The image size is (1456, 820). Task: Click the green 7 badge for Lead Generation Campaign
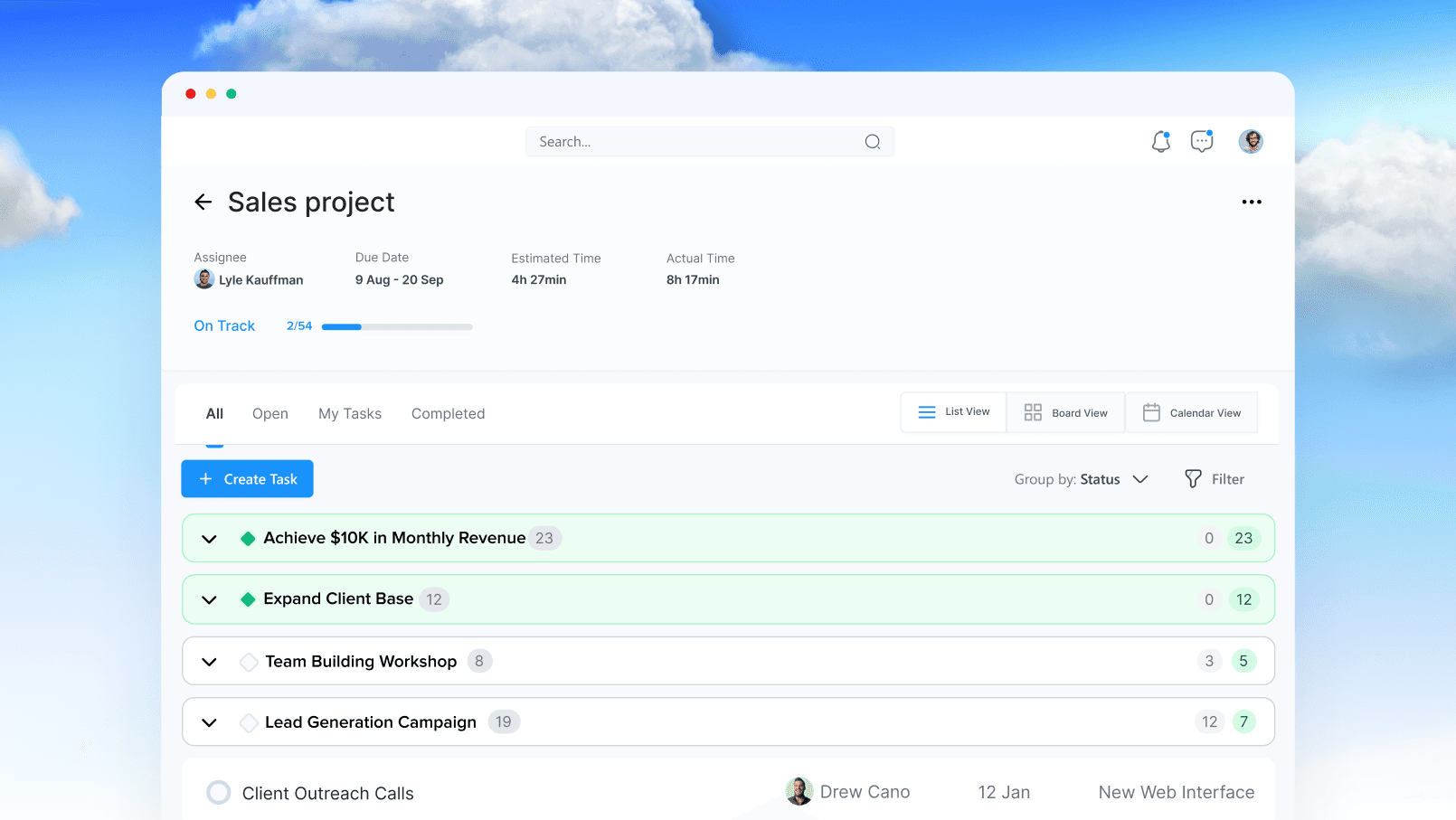tap(1244, 721)
